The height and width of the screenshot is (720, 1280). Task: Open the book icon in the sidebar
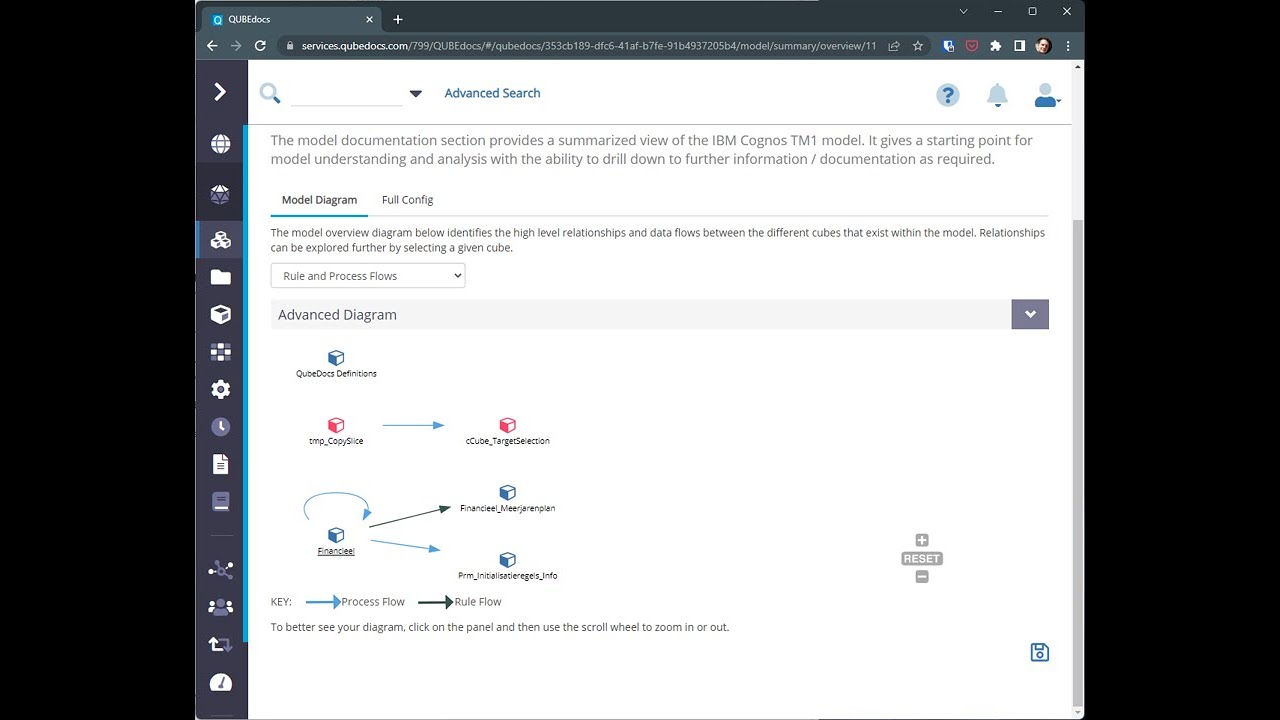click(221, 501)
